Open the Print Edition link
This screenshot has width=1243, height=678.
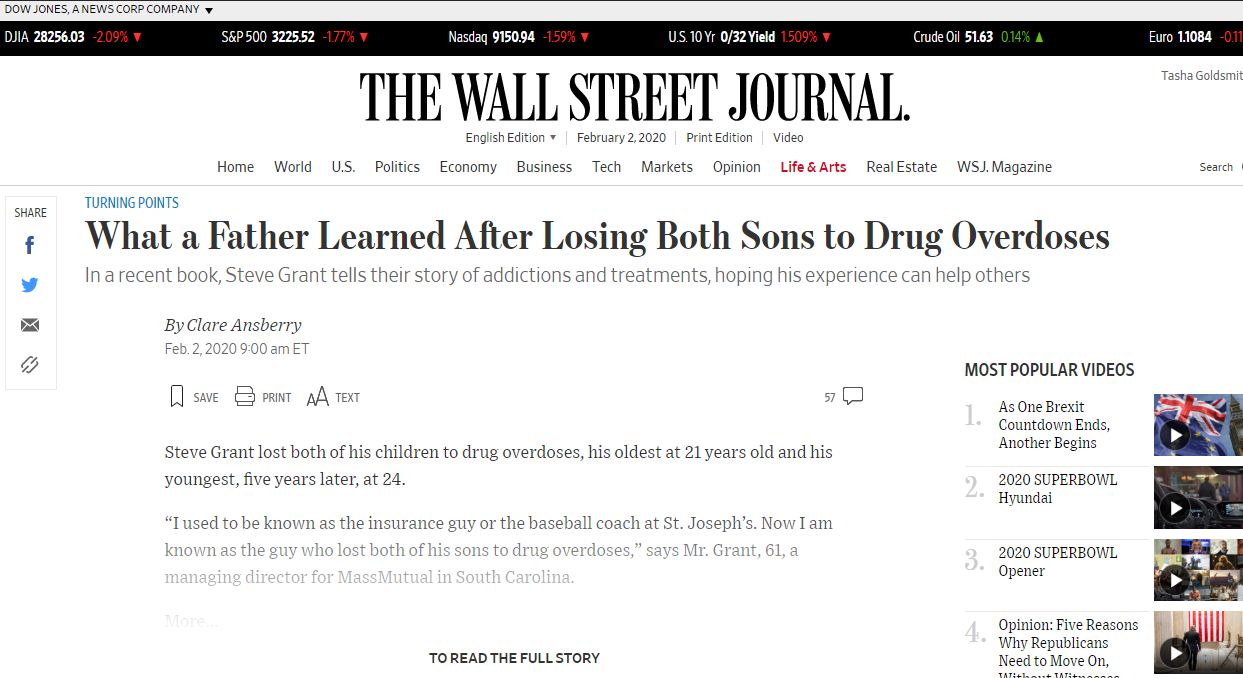point(719,138)
